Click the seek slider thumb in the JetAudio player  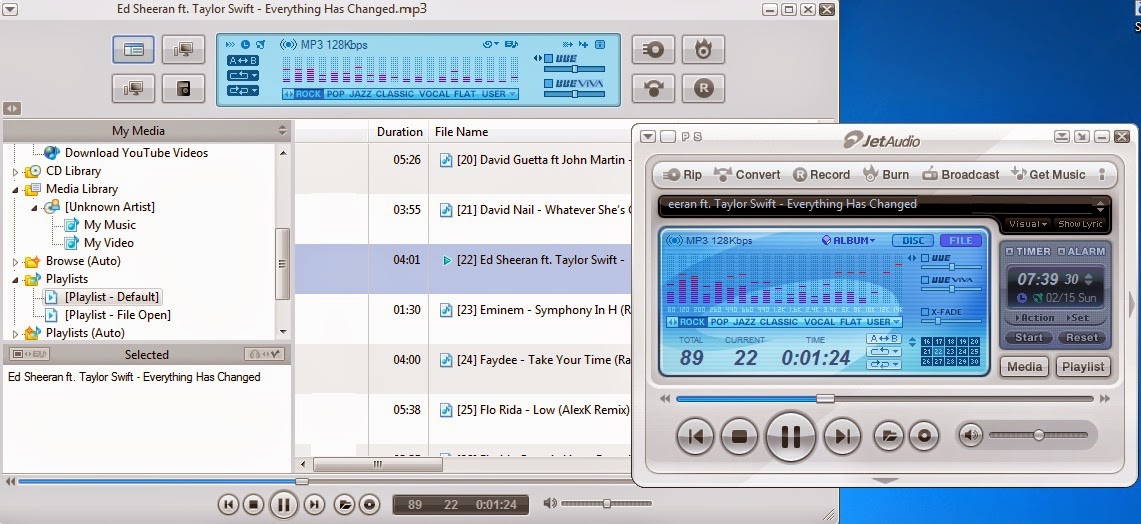[825, 399]
